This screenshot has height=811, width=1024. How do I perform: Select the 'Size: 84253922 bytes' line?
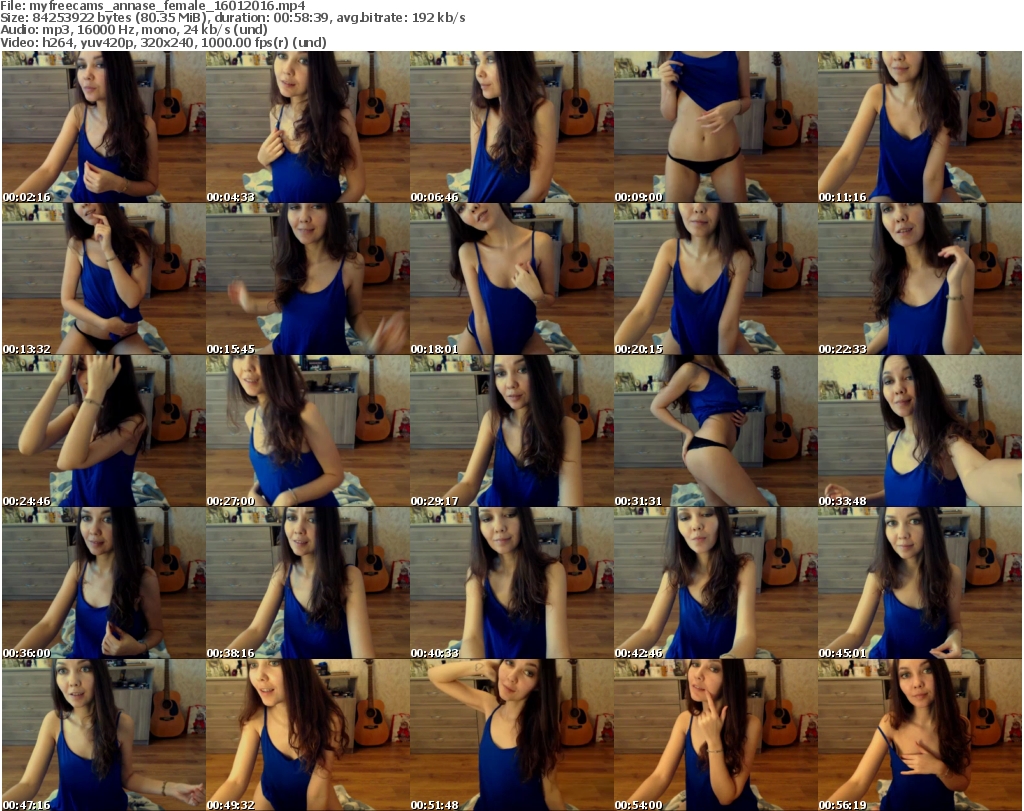(x=233, y=18)
